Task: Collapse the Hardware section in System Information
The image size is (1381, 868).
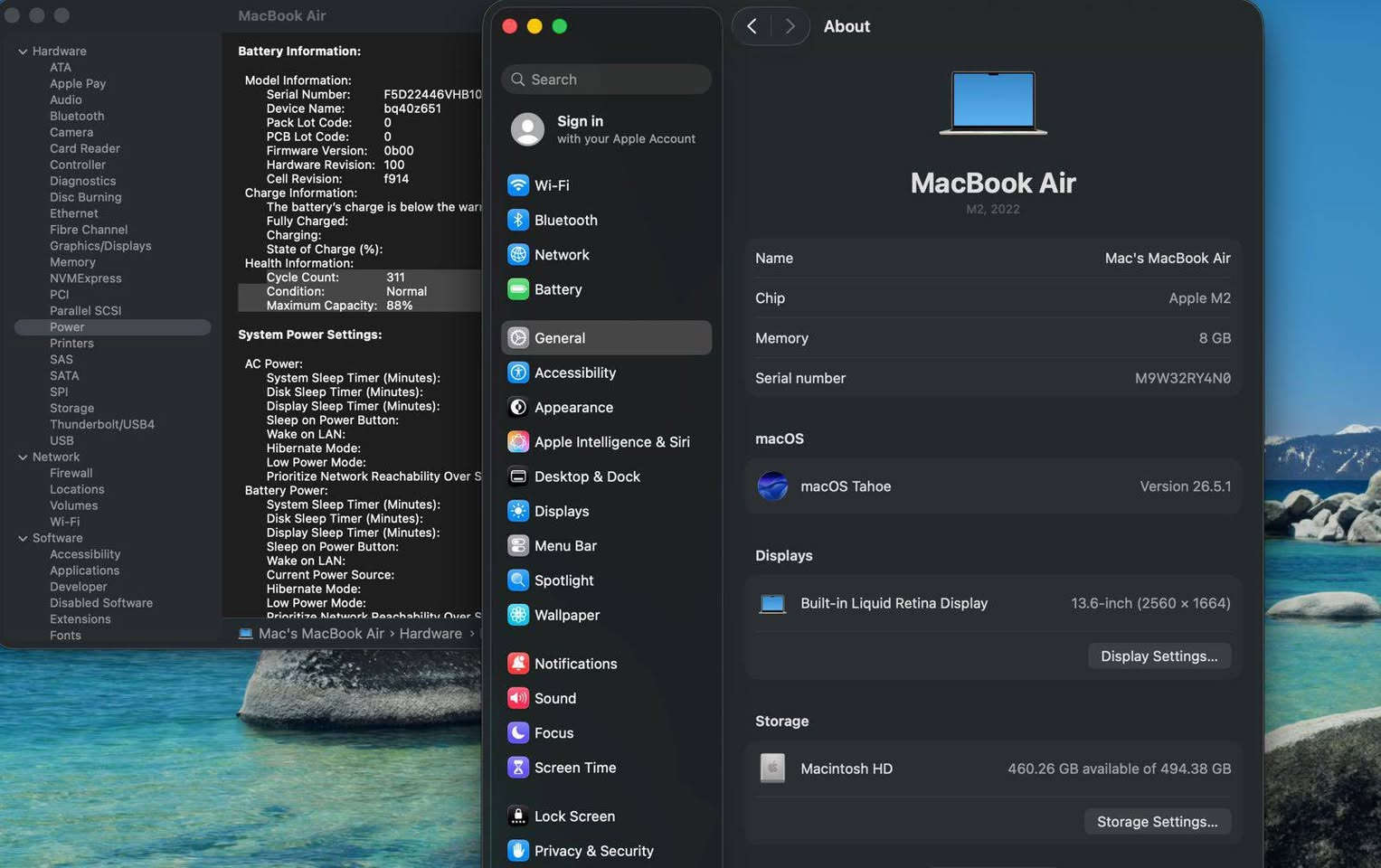Action: (x=23, y=52)
